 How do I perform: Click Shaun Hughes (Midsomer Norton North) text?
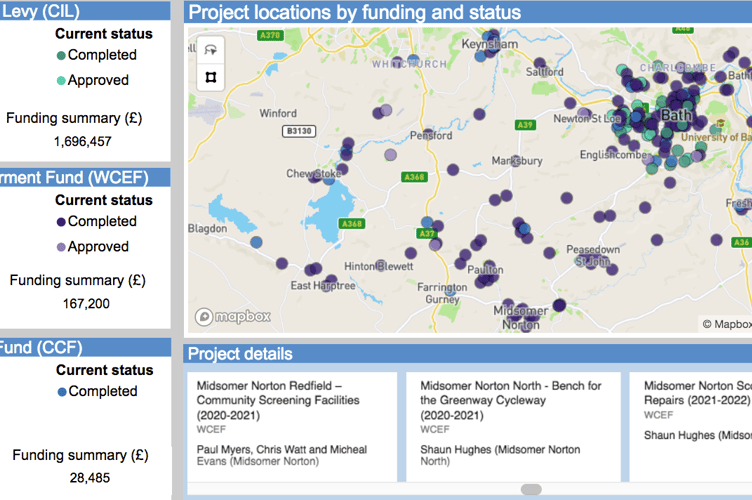click(x=500, y=455)
